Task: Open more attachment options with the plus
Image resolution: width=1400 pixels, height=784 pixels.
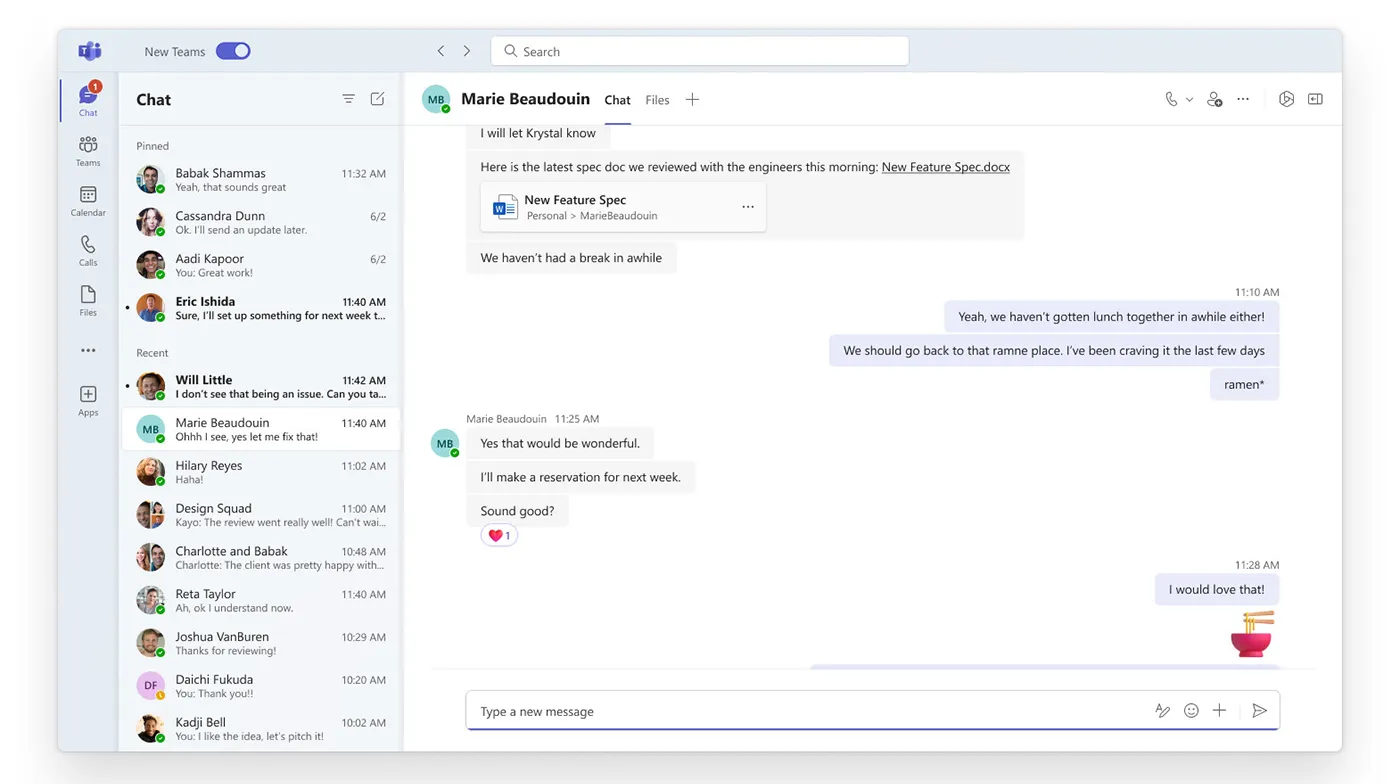Action: [x=1219, y=710]
